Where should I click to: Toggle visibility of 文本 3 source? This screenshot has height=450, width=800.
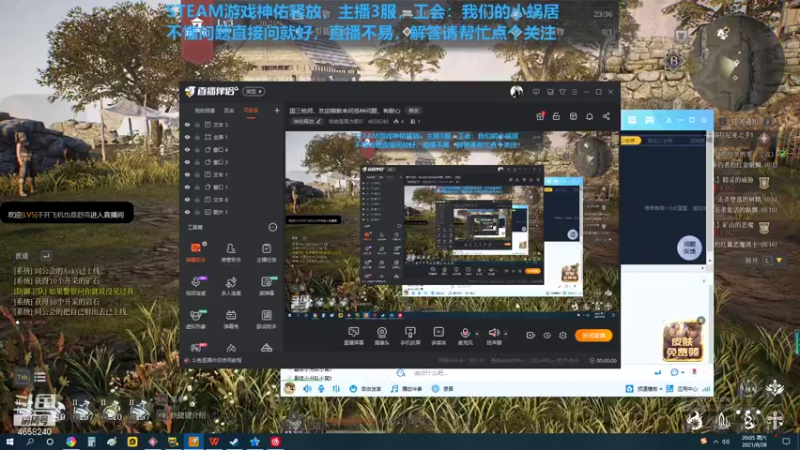coord(187,124)
